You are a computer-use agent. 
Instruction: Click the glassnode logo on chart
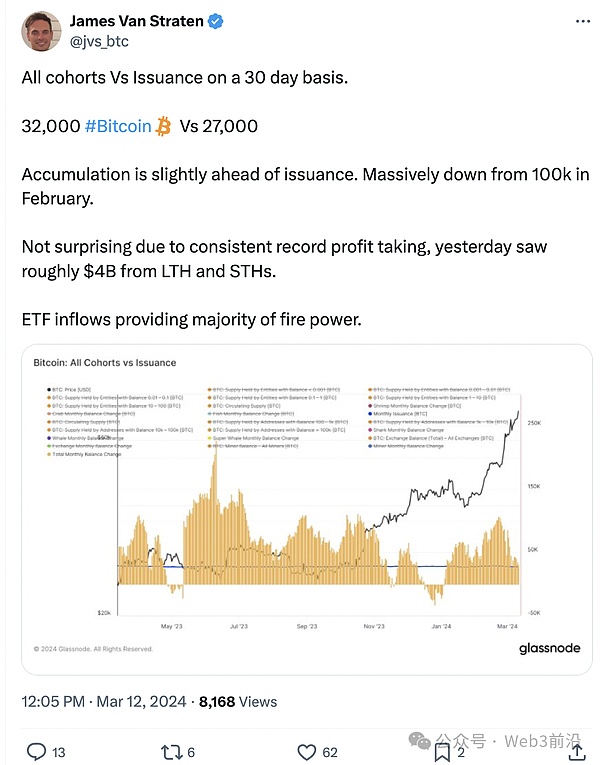[x=549, y=648]
